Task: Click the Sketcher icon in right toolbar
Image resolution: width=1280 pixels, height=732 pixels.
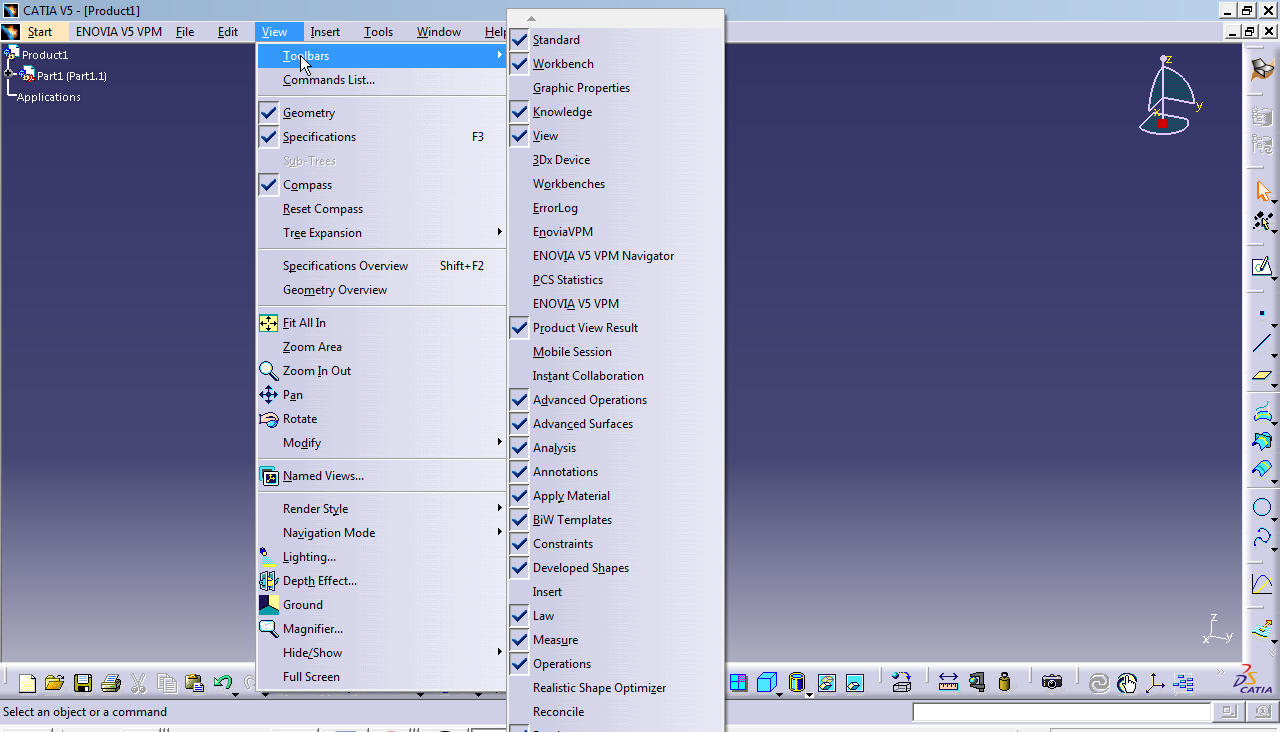Action: 1262,267
